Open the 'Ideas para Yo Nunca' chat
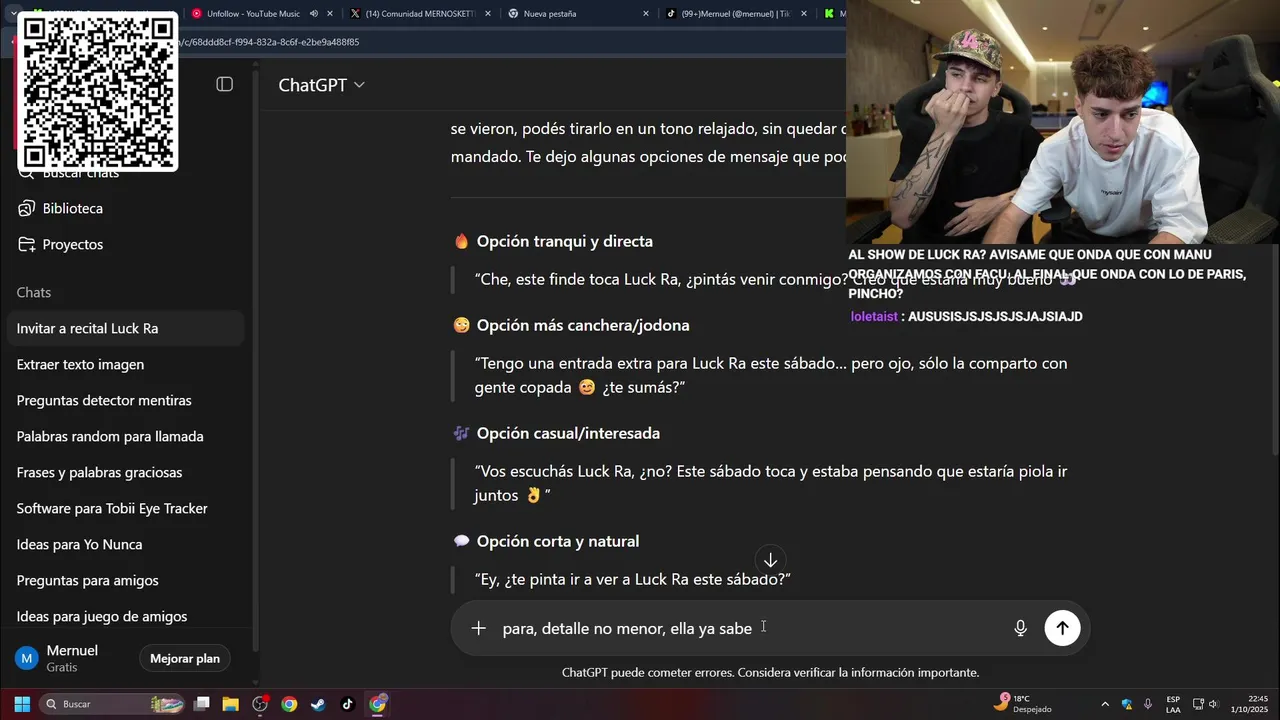Image resolution: width=1280 pixels, height=720 pixels. [125, 544]
